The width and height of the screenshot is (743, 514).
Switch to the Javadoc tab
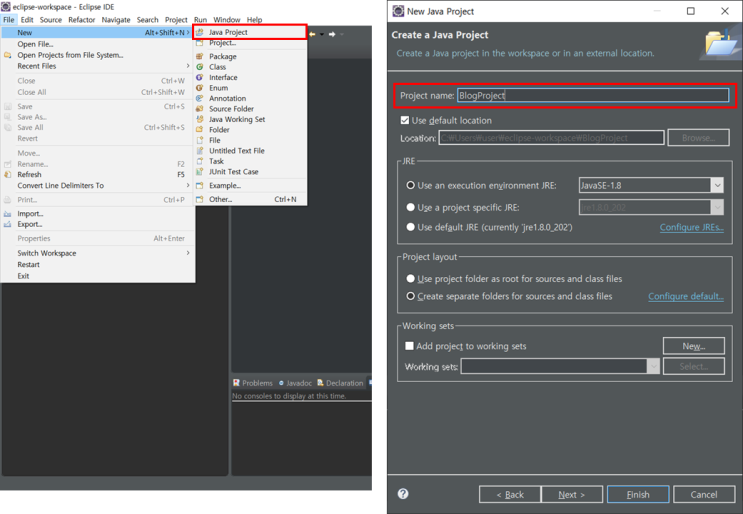pos(295,383)
